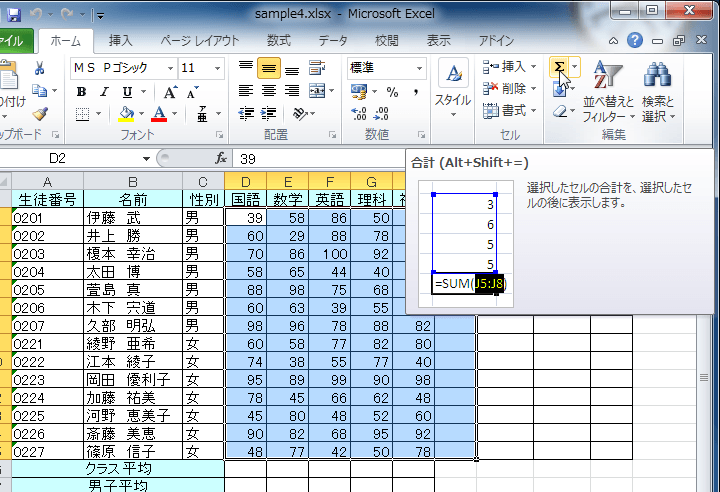Click the Clear eraser icon
This screenshot has width=720, height=492.
pos(560,111)
